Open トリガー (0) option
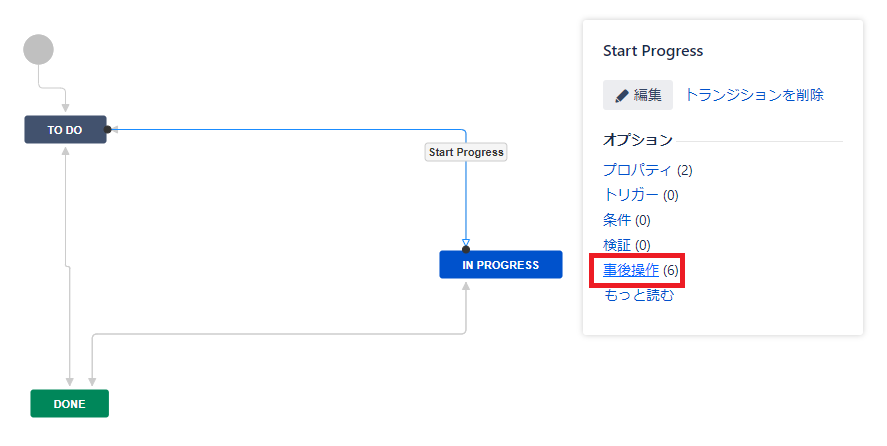The height and width of the screenshot is (446, 887). pyautogui.click(x=641, y=195)
